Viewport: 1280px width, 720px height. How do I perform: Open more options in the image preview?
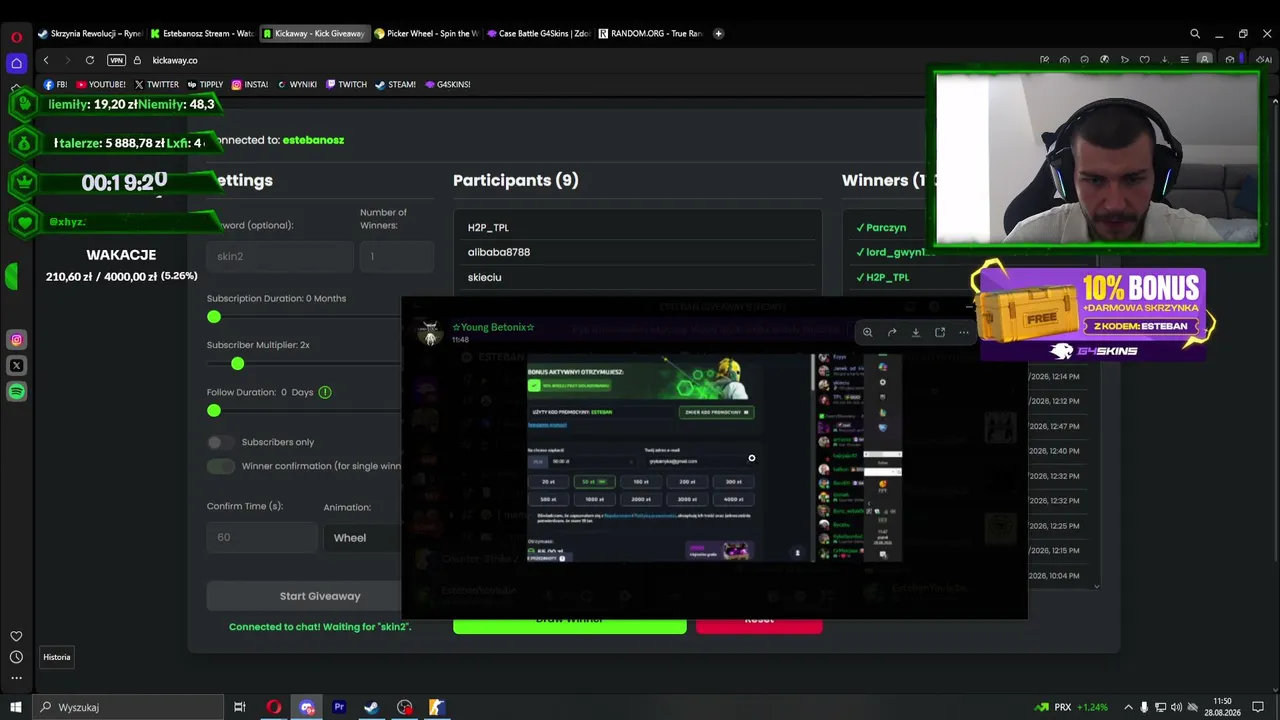(x=964, y=332)
